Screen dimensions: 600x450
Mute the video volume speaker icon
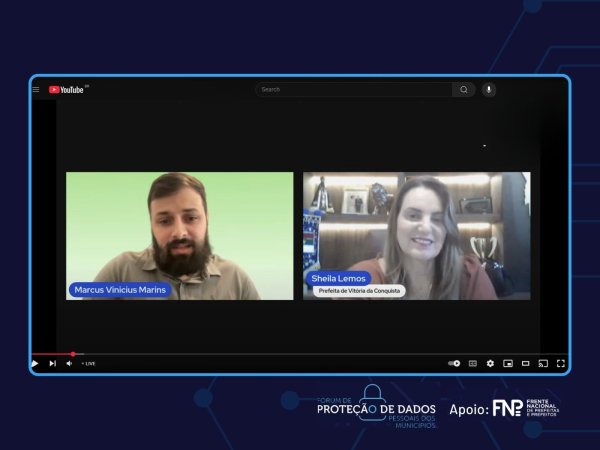click(69, 363)
